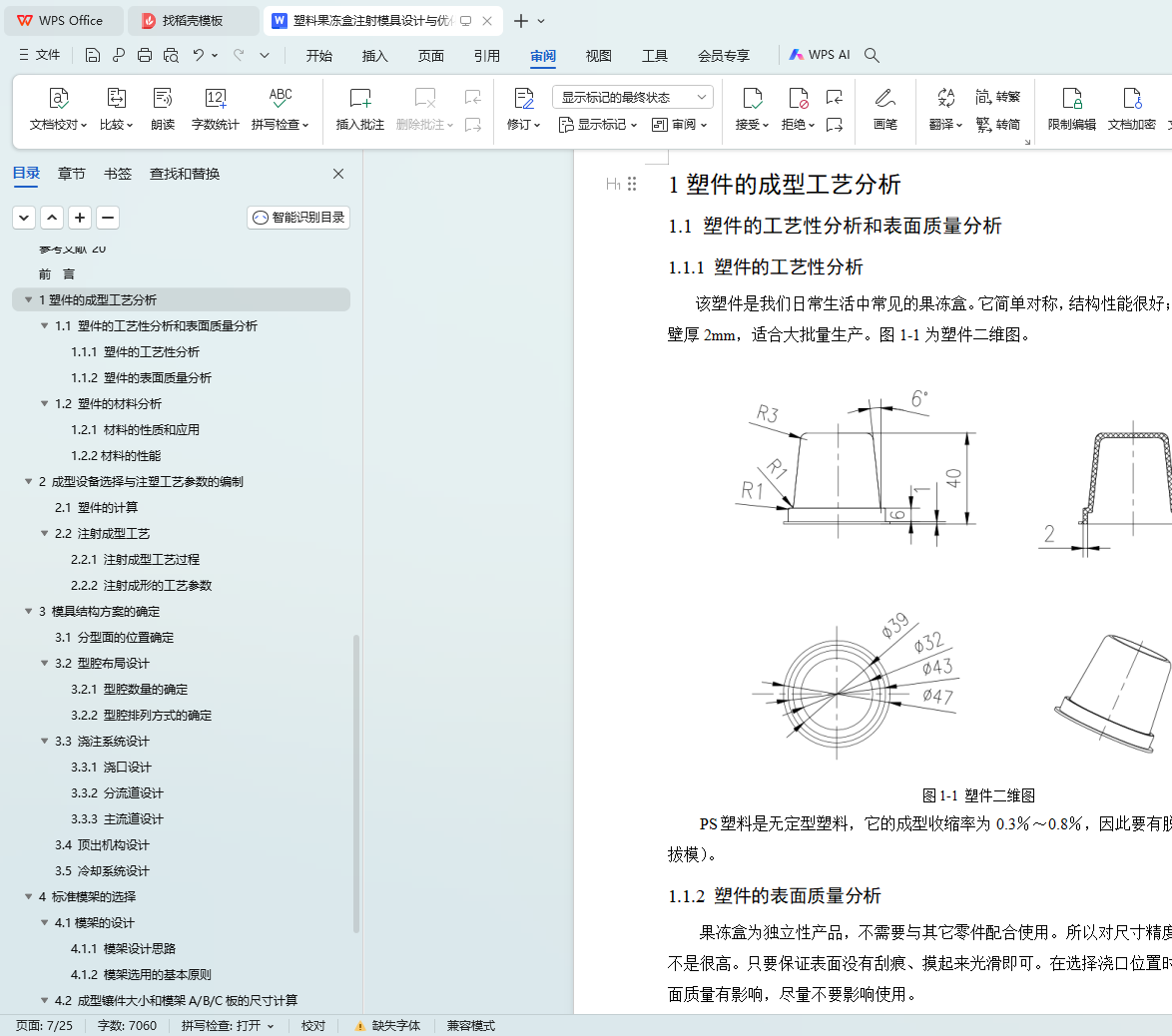The height and width of the screenshot is (1036, 1172).
Task: Open a new tab with plus button
Action: 521,21
